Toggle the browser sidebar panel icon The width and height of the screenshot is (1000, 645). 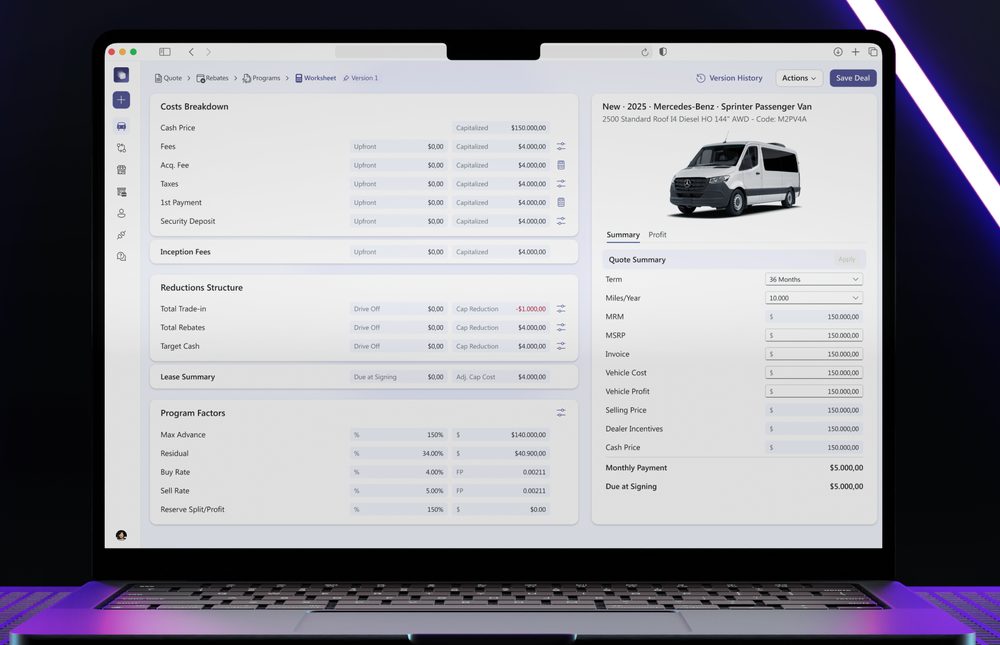(165, 52)
